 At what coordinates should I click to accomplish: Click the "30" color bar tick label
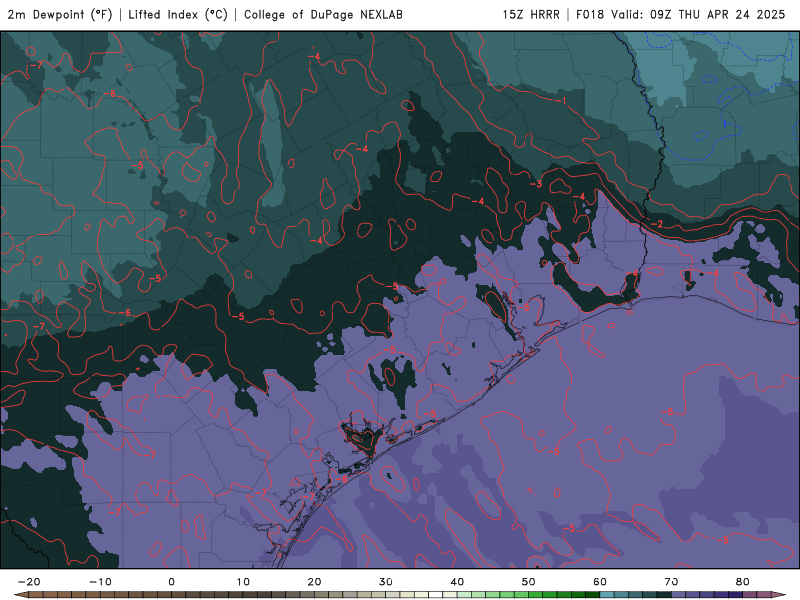(386, 582)
